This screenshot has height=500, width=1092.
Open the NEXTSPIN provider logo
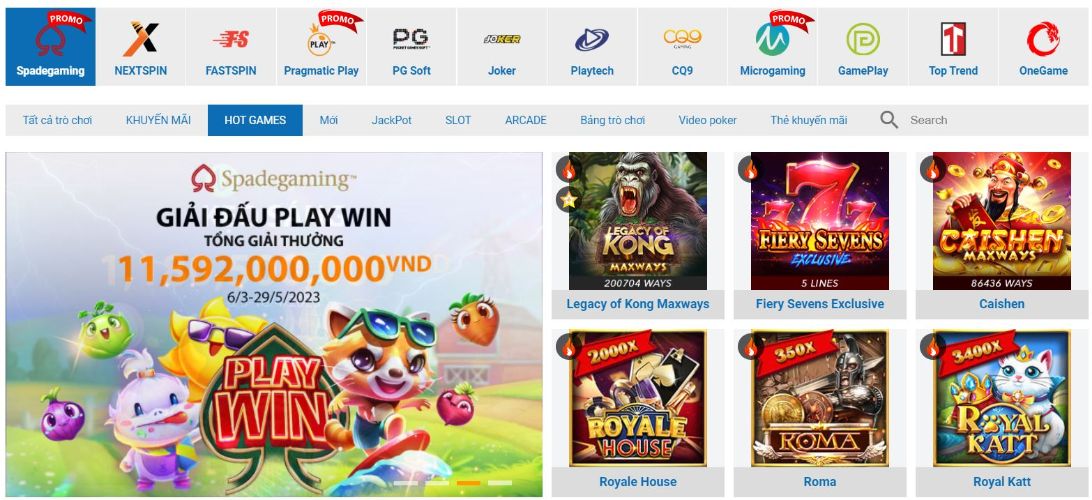pyautogui.click(x=141, y=39)
